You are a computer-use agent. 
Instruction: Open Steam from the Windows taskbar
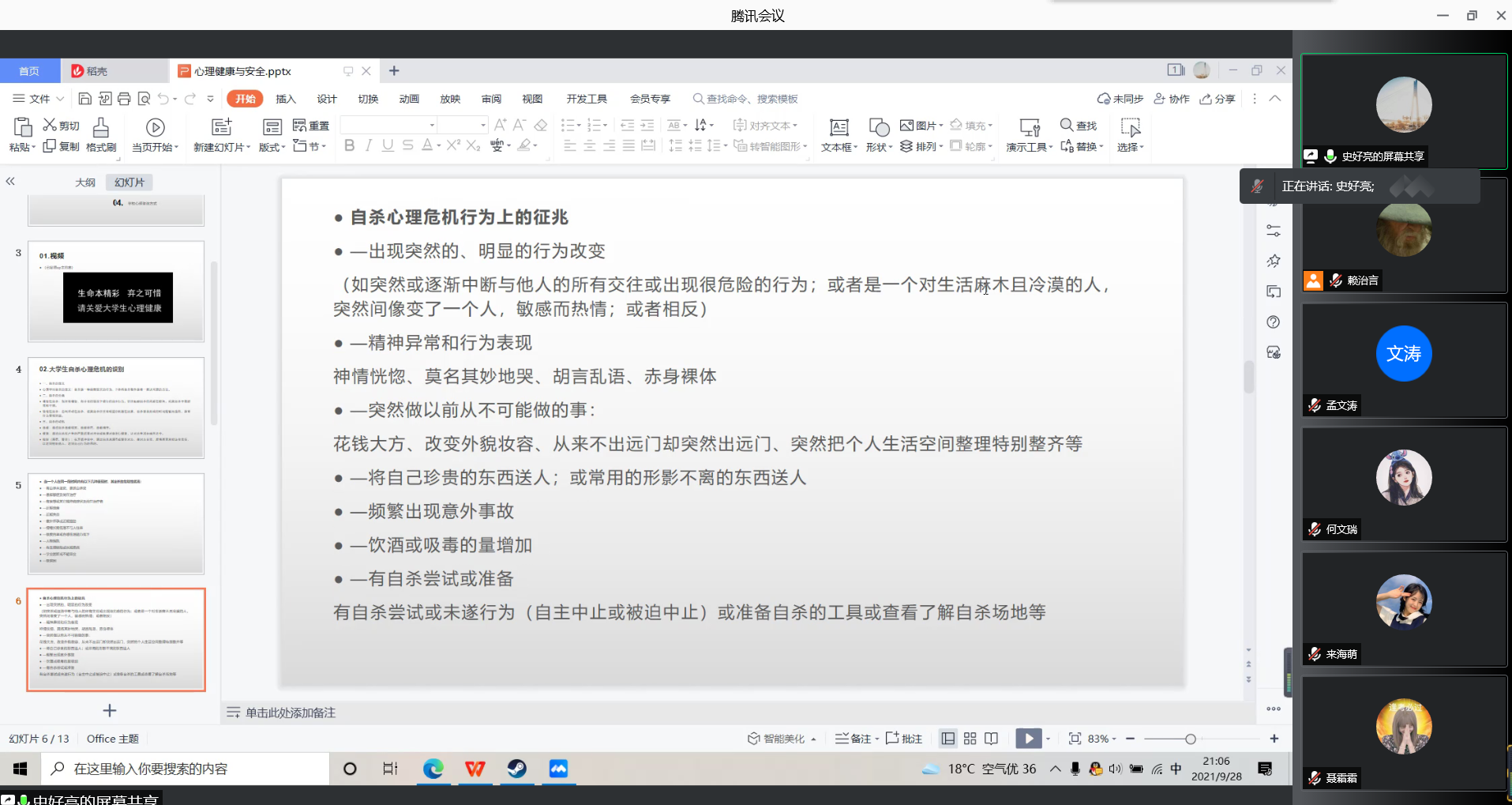coord(517,769)
